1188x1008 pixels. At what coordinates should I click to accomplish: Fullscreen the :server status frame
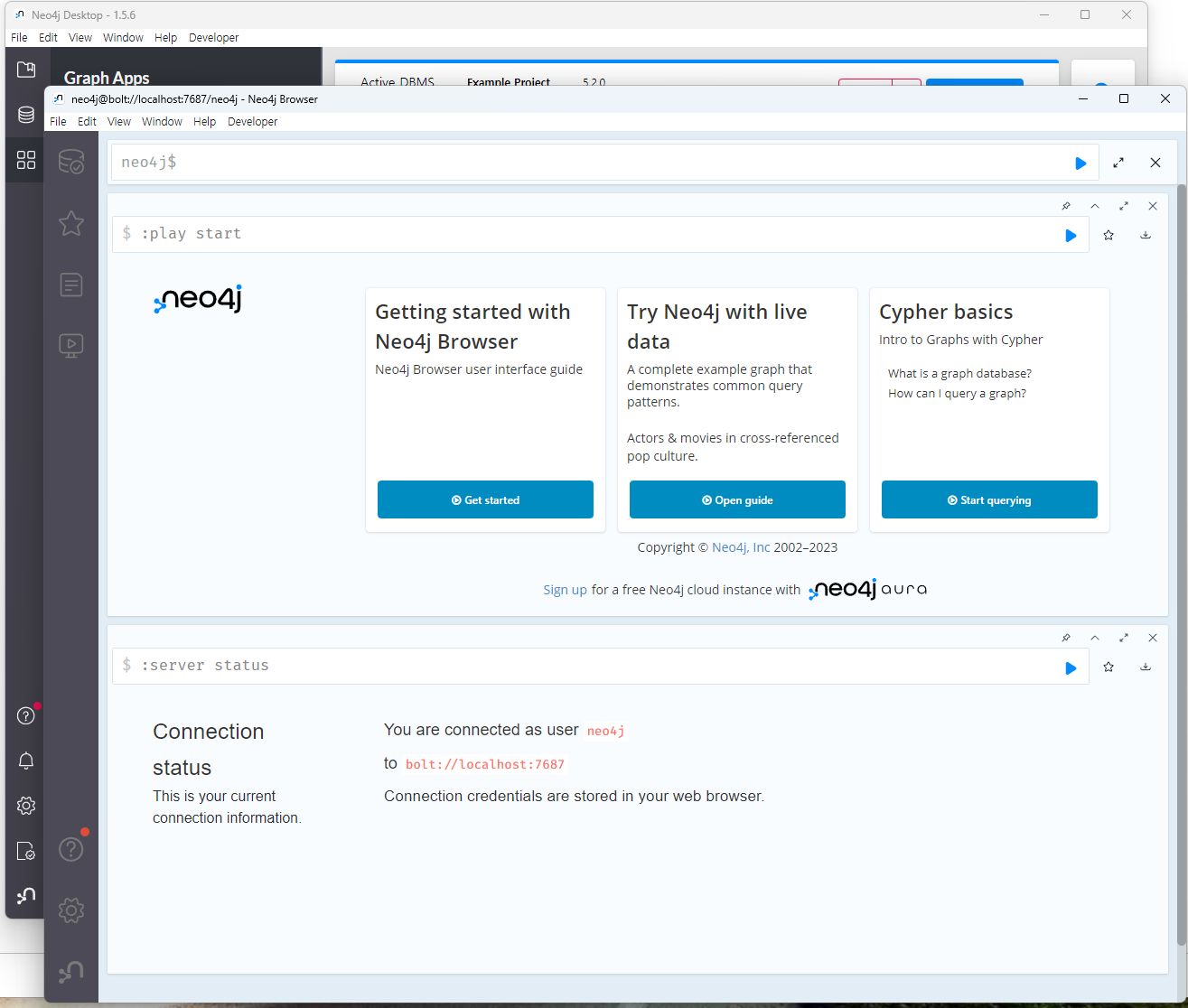tap(1124, 638)
